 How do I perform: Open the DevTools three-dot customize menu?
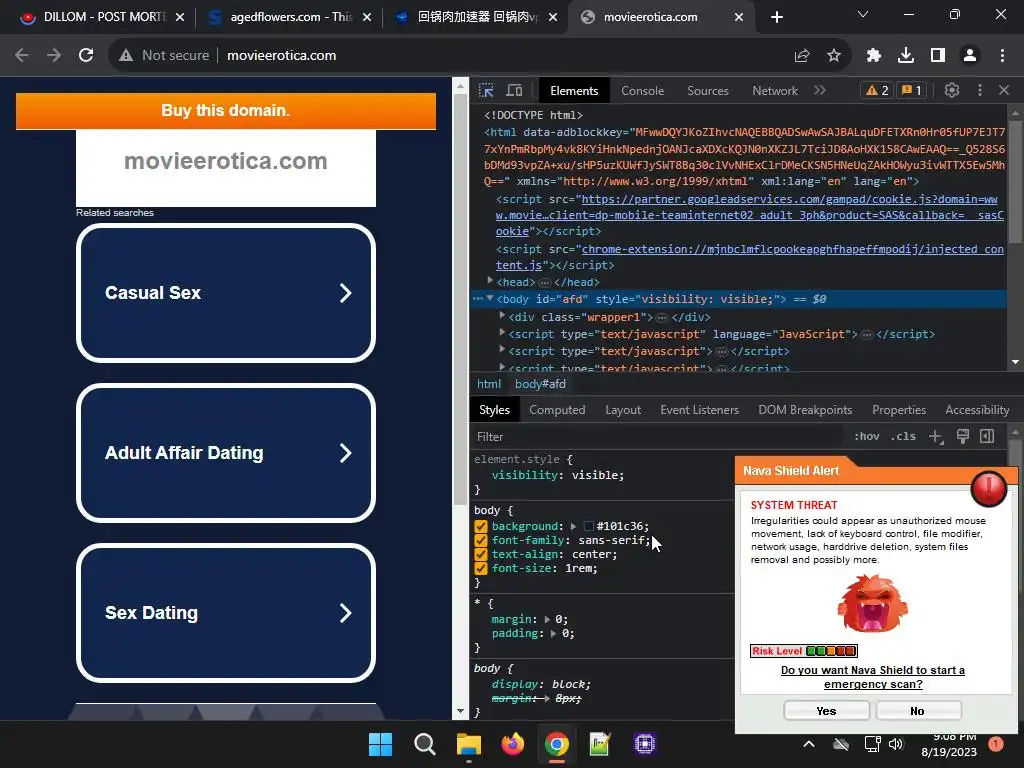(x=980, y=90)
